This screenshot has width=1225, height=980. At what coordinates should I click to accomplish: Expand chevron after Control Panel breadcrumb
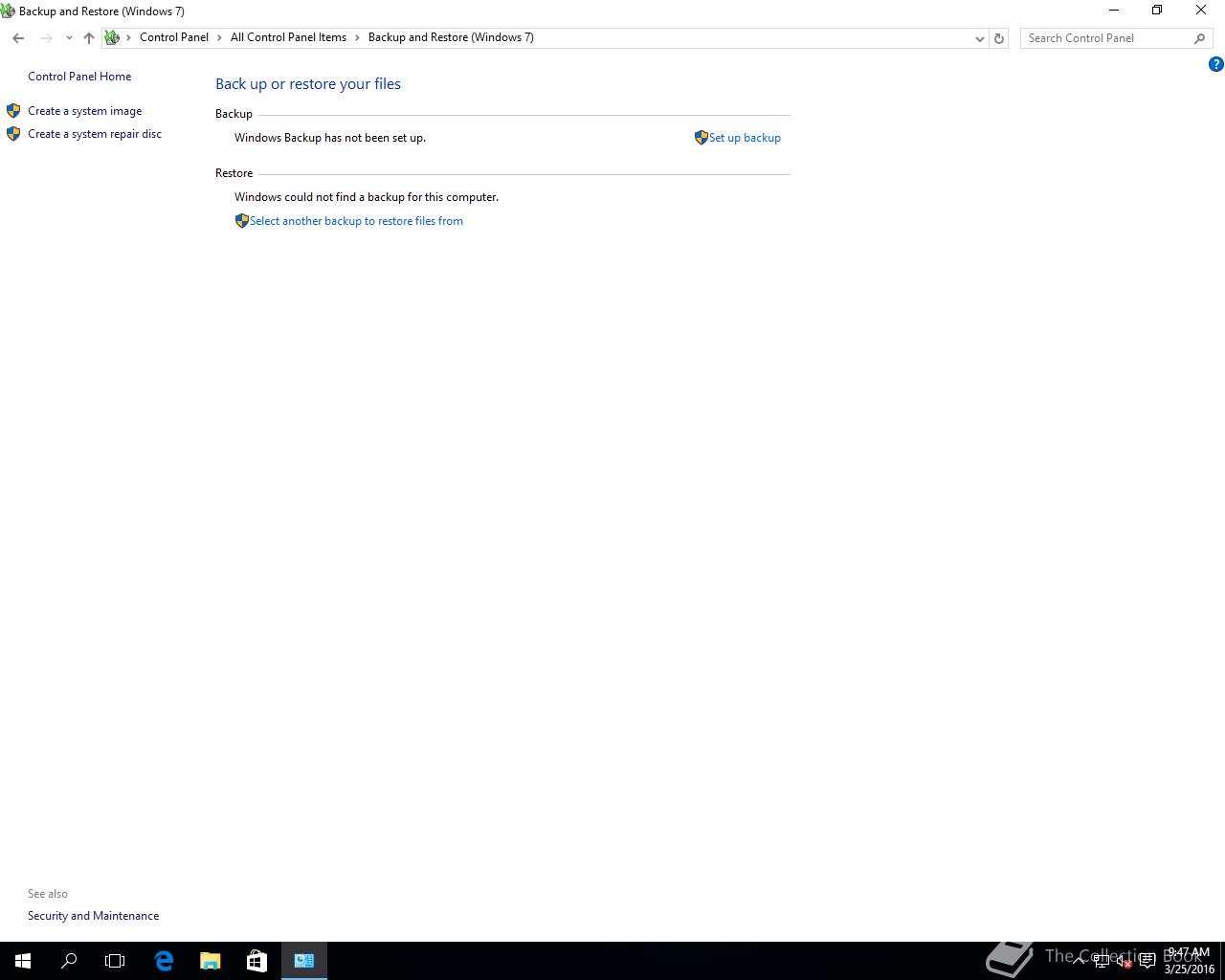point(219,37)
